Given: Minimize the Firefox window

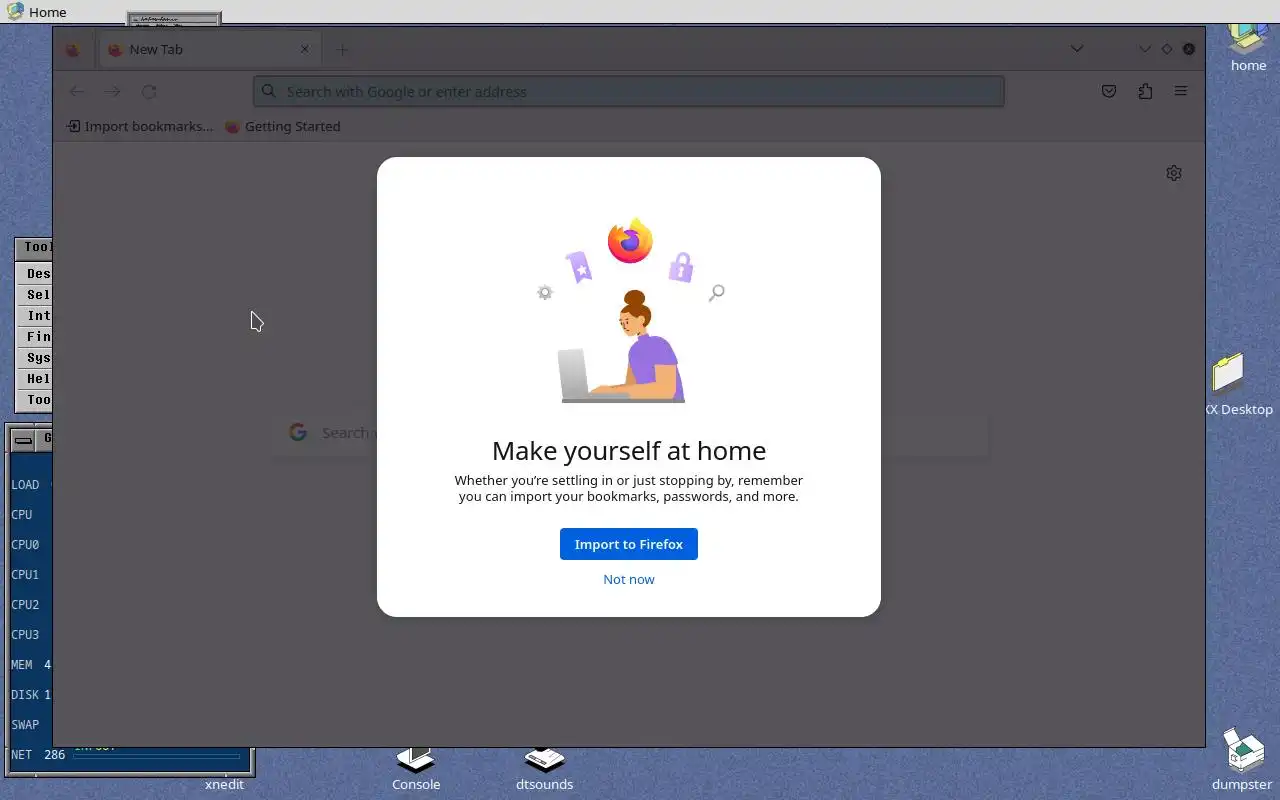Looking at the screenshot, I should click(1145, 49).
